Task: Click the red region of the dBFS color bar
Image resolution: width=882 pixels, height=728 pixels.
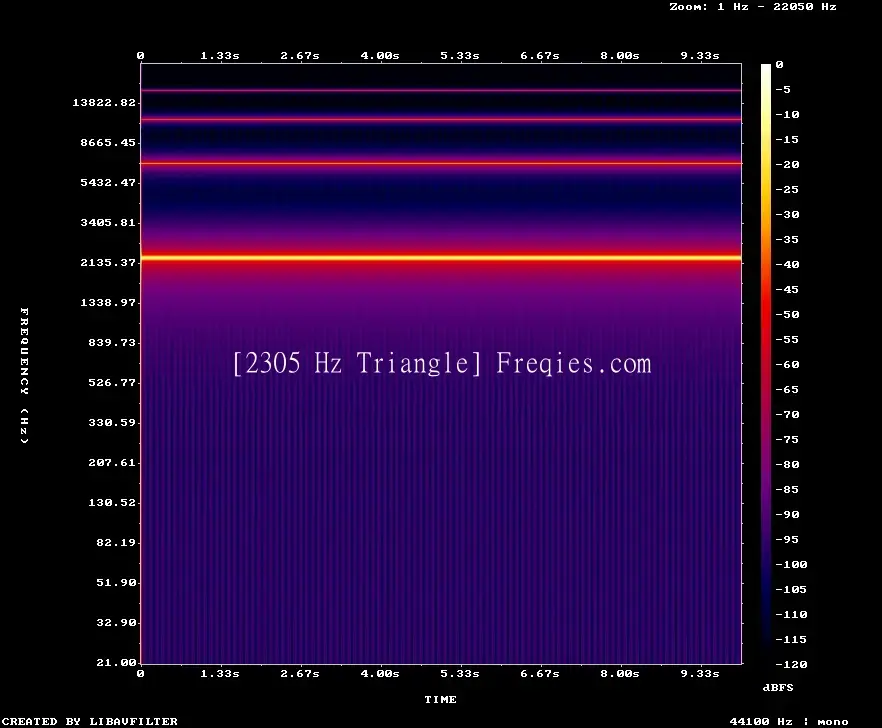Action: tap(766, 309)
